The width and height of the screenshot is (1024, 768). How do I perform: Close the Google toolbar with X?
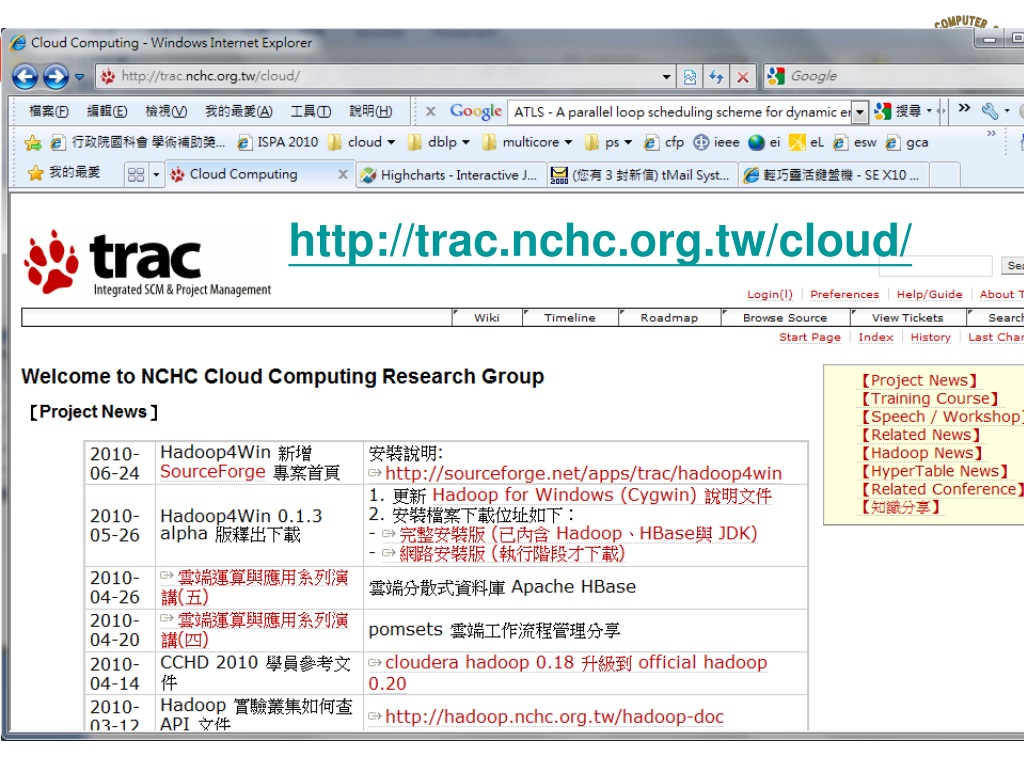[430, 111]
